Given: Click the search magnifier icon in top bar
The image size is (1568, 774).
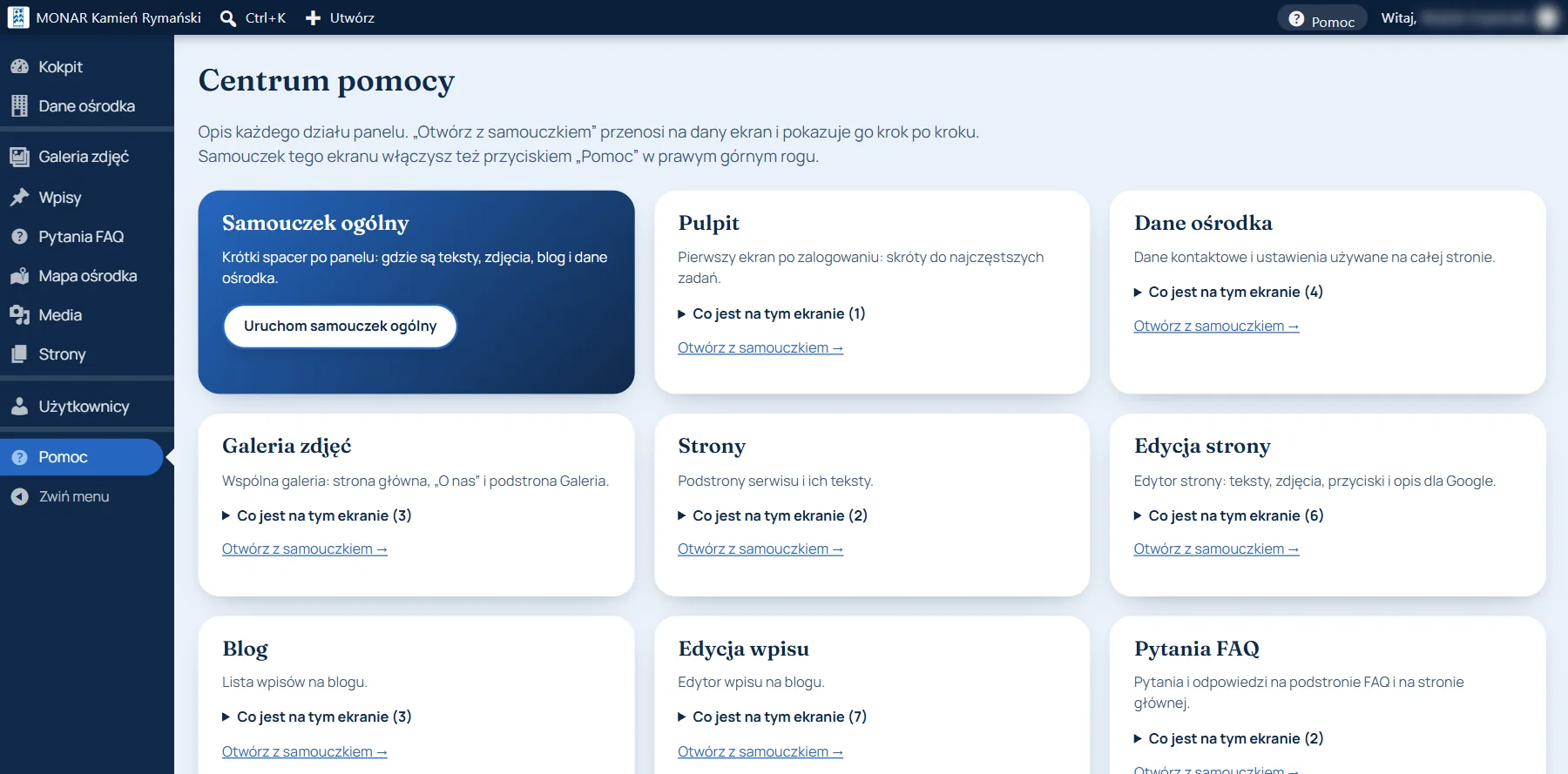Looking at the screenshot, I should 228,18.
